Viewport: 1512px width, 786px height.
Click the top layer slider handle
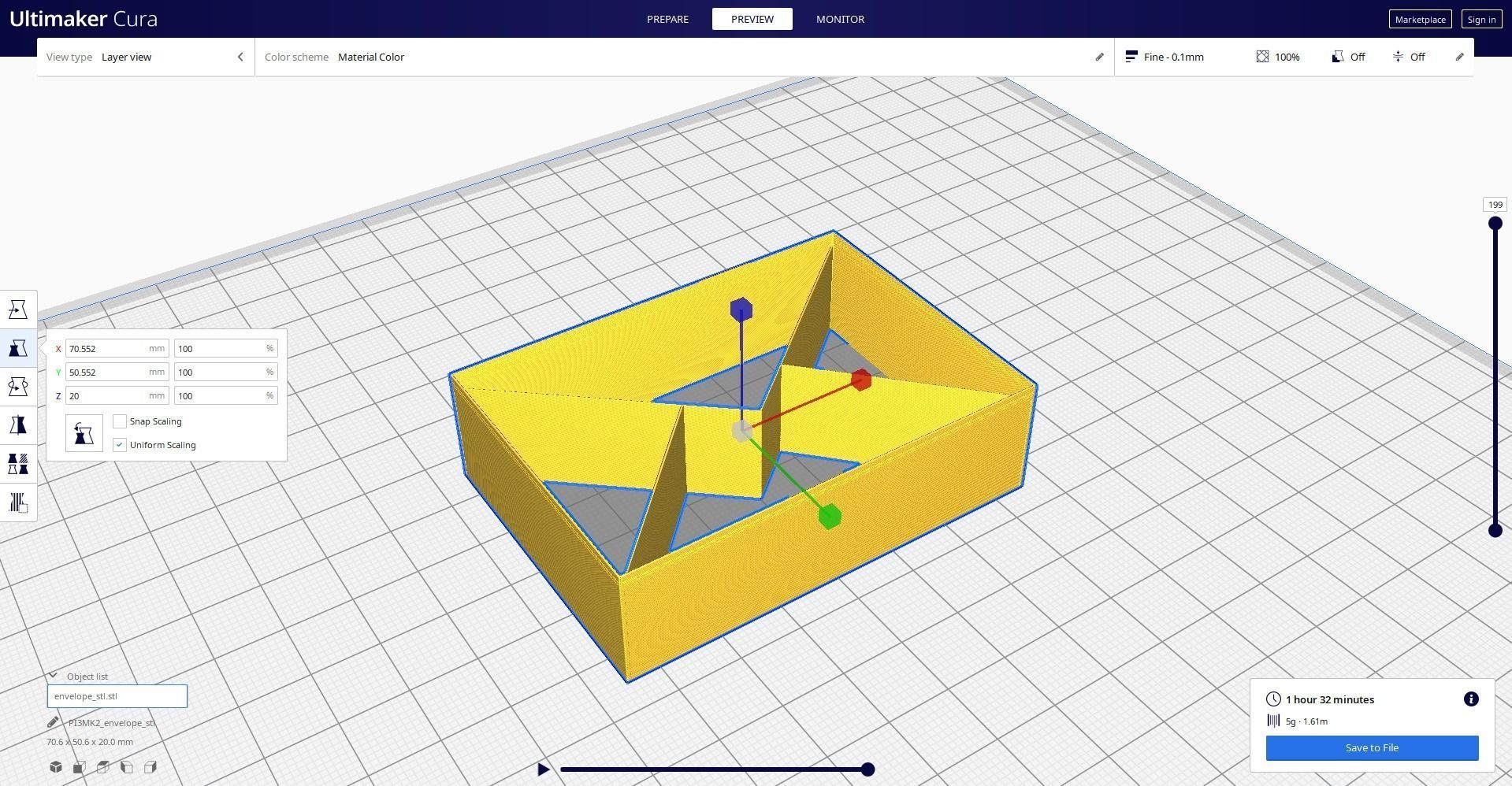tap(1495, 224)
